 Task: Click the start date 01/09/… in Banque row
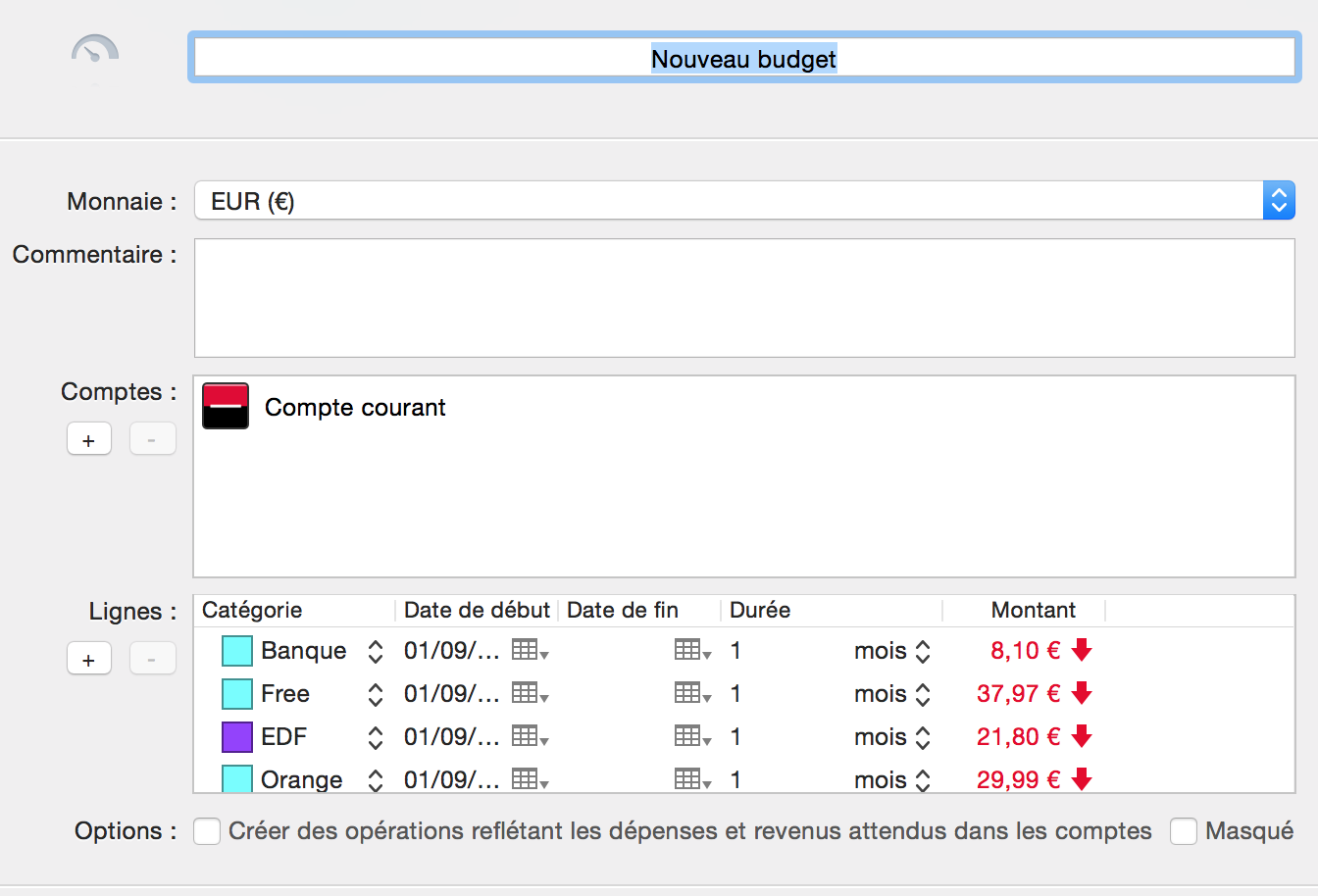coord(452,651)
